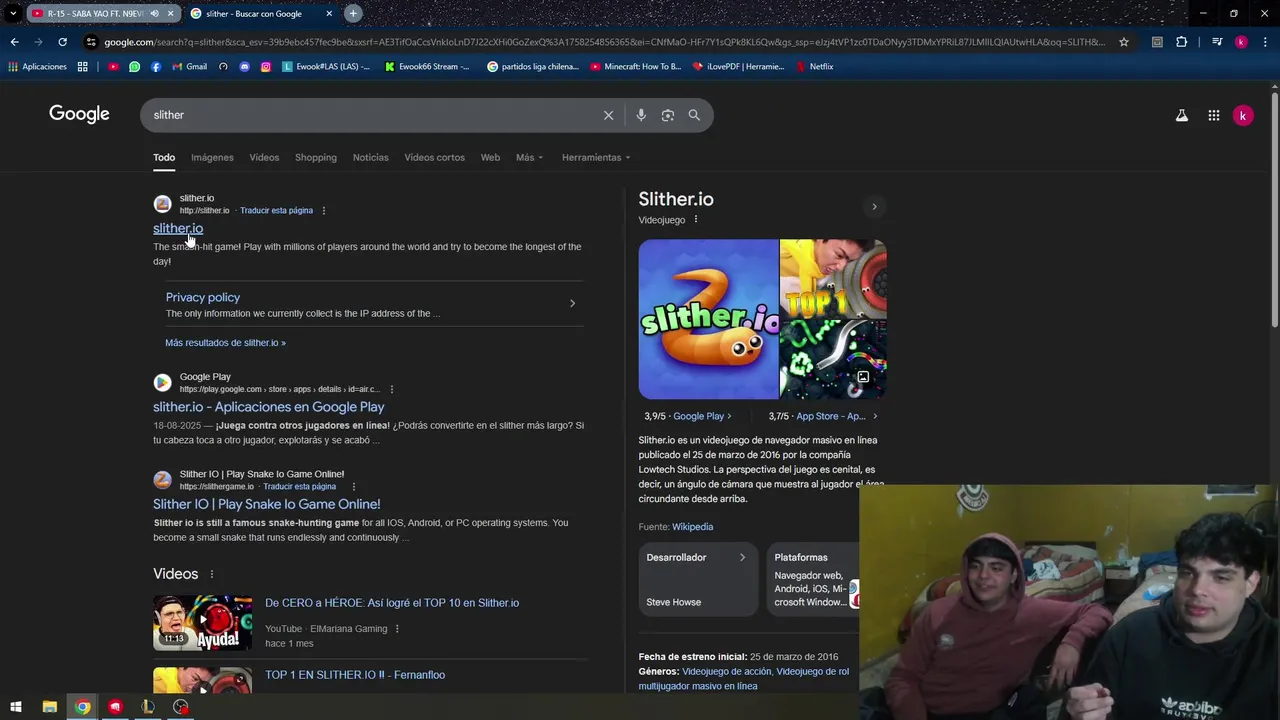
Task: Open the Windows Start menu
Action: tap(16, 707)
